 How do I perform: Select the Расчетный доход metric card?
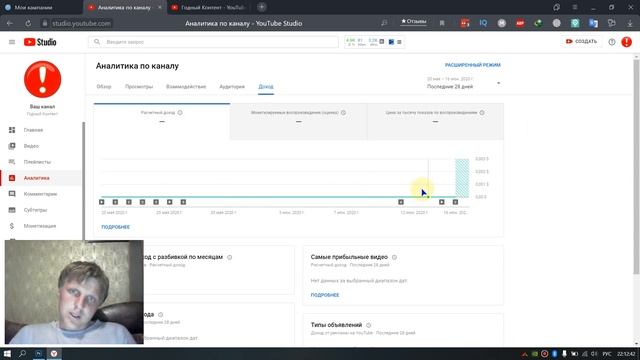[162, 121]
